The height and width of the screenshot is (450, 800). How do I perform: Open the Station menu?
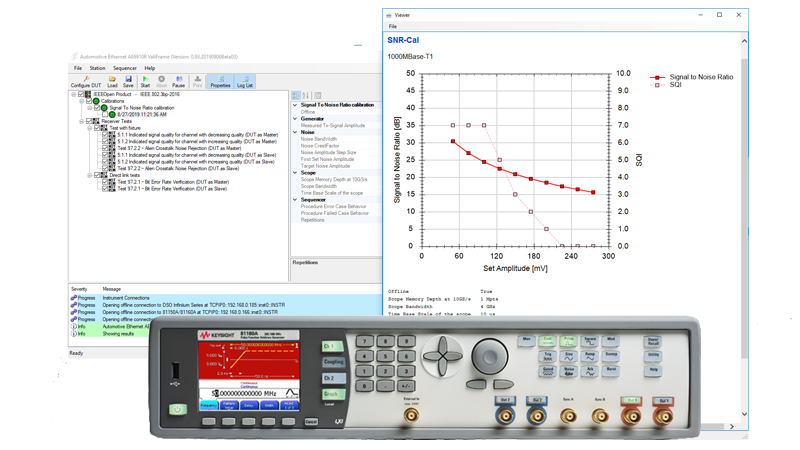coord(97,68)
